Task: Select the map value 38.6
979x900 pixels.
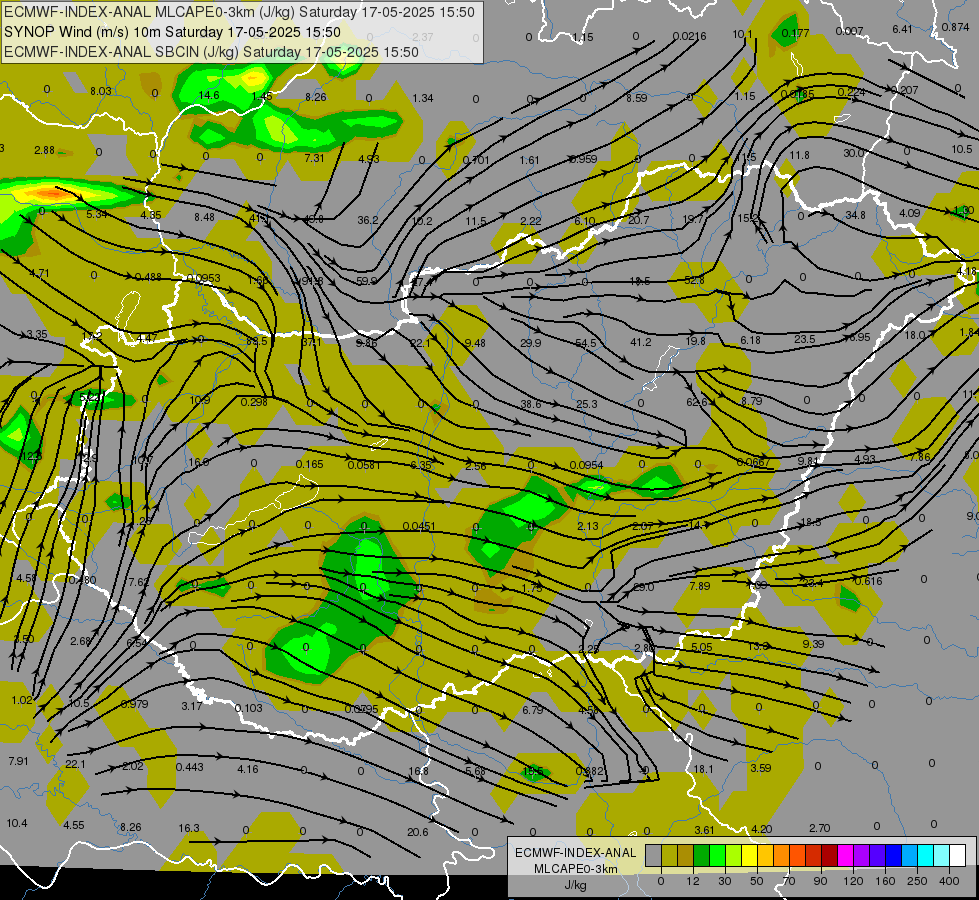Action: pos(531,404)
